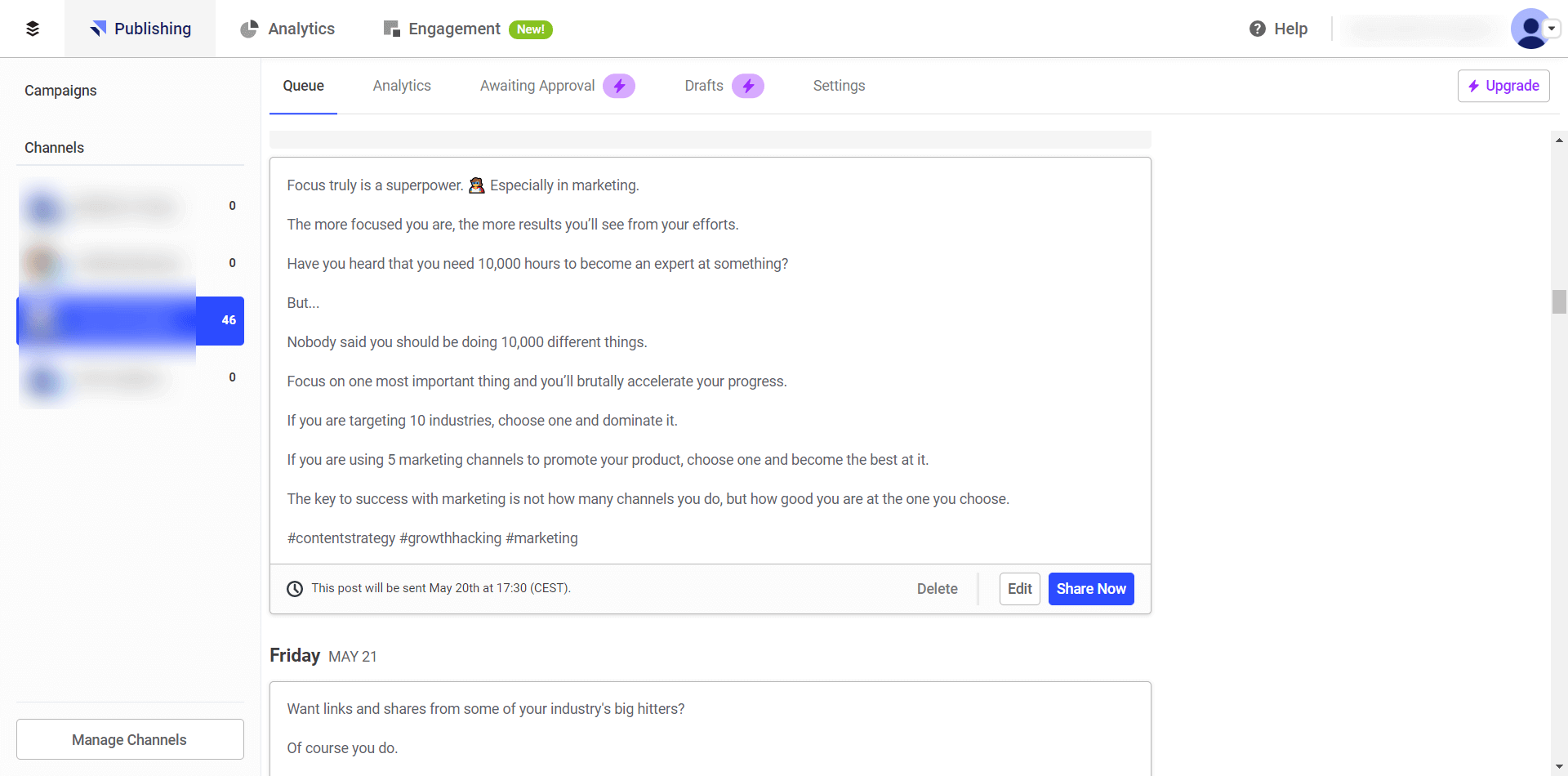Click the Buffer stacked-layers logo icon
1568x776 pixels.
point(33,29)
